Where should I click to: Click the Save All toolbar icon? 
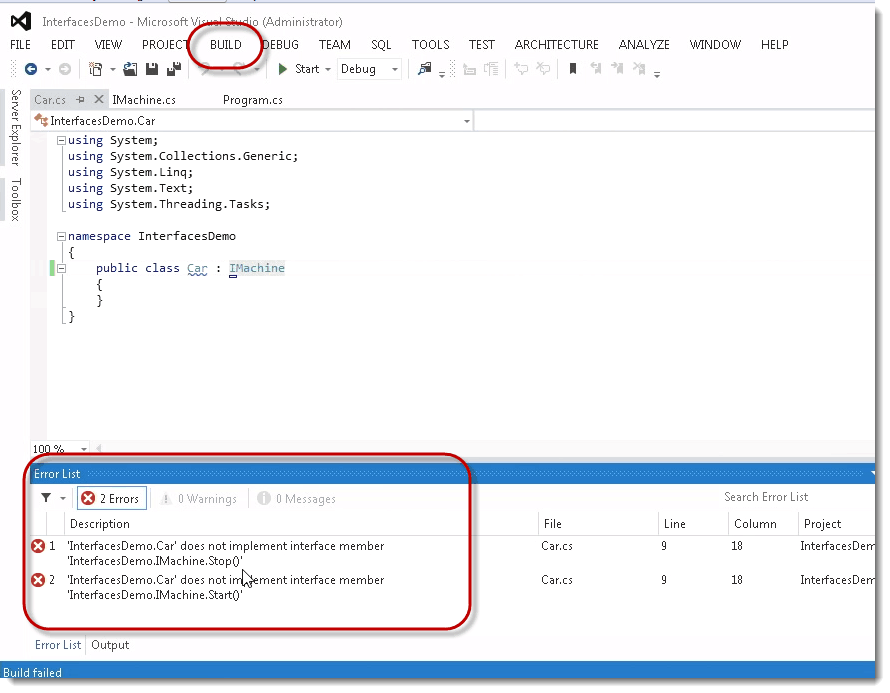coord(174,69)
